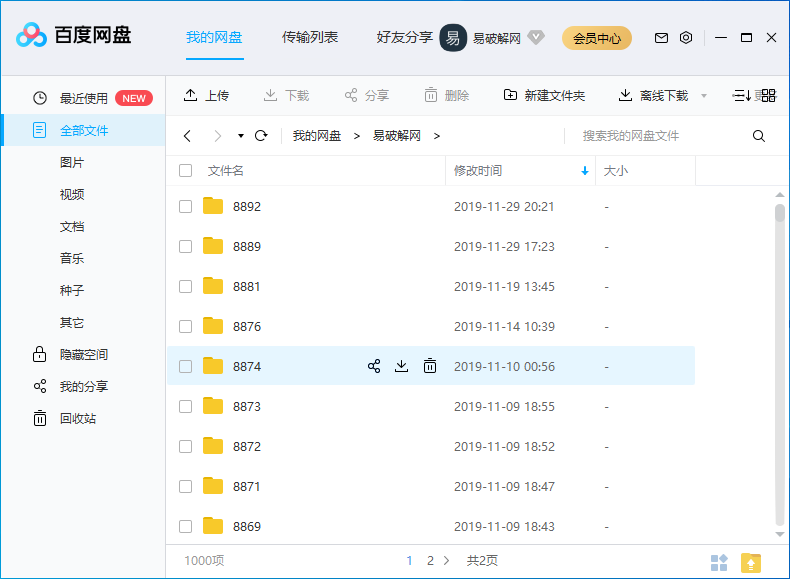This screenshot has height=579, width=790.
Task: Open the 会员中心 member center button
Action: [597, 38]
